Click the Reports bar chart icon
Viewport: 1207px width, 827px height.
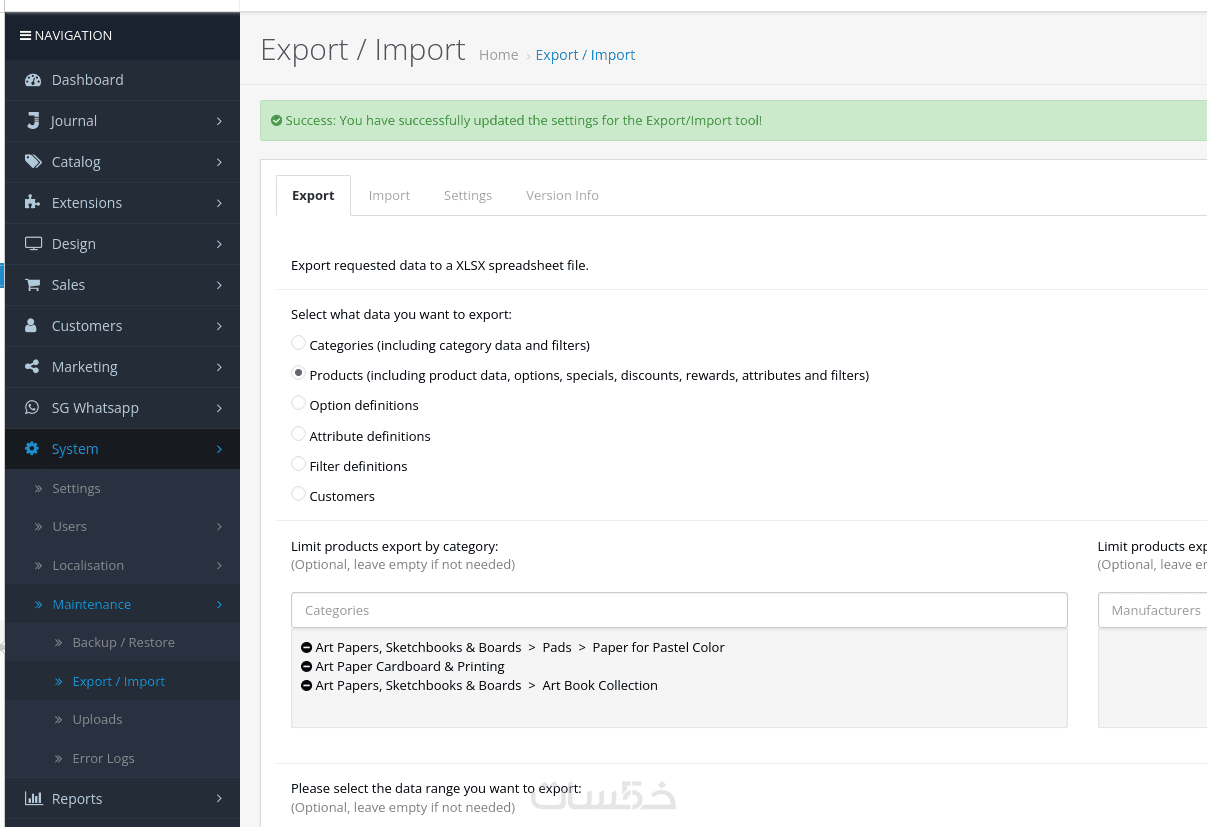point(33,799)
